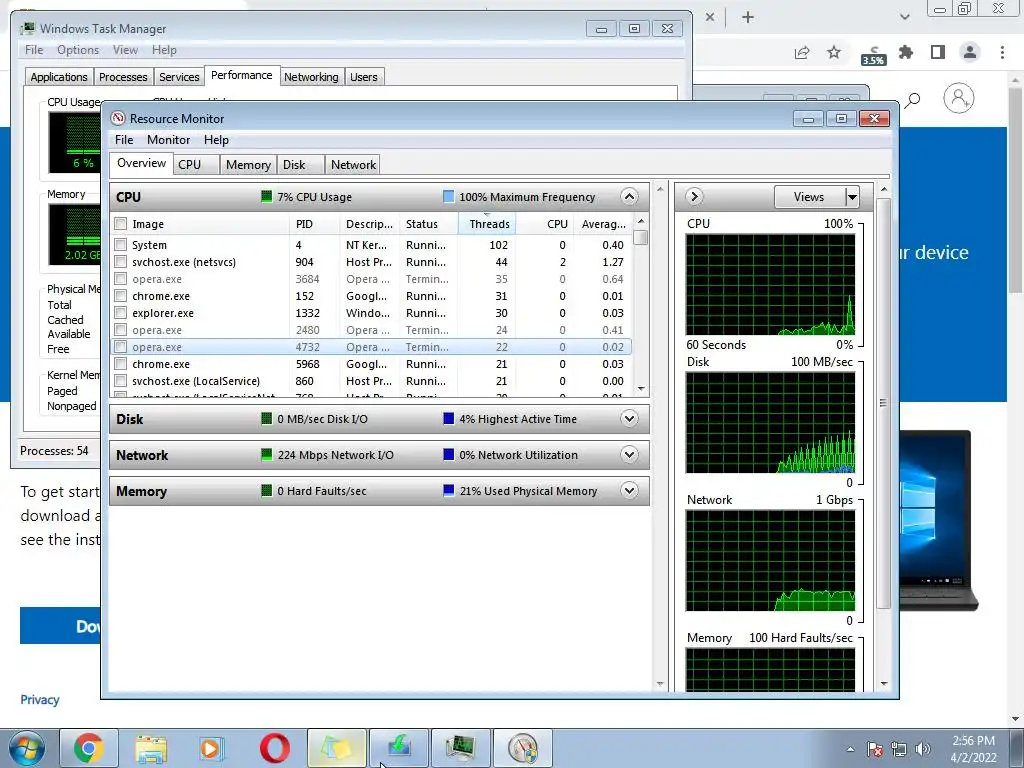Sort process list by Status column
The height and width of the screenshot is (768, 1024).
[428, 224]
